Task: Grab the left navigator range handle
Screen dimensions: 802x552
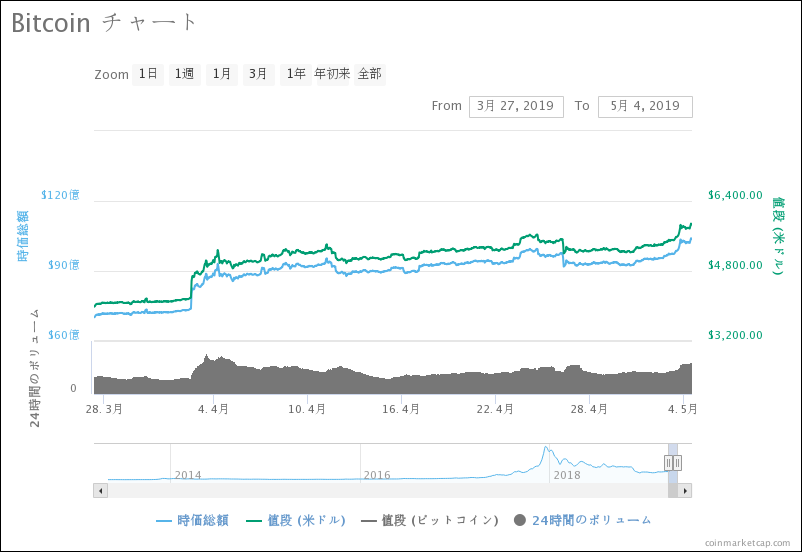Action: pos(668,463)
